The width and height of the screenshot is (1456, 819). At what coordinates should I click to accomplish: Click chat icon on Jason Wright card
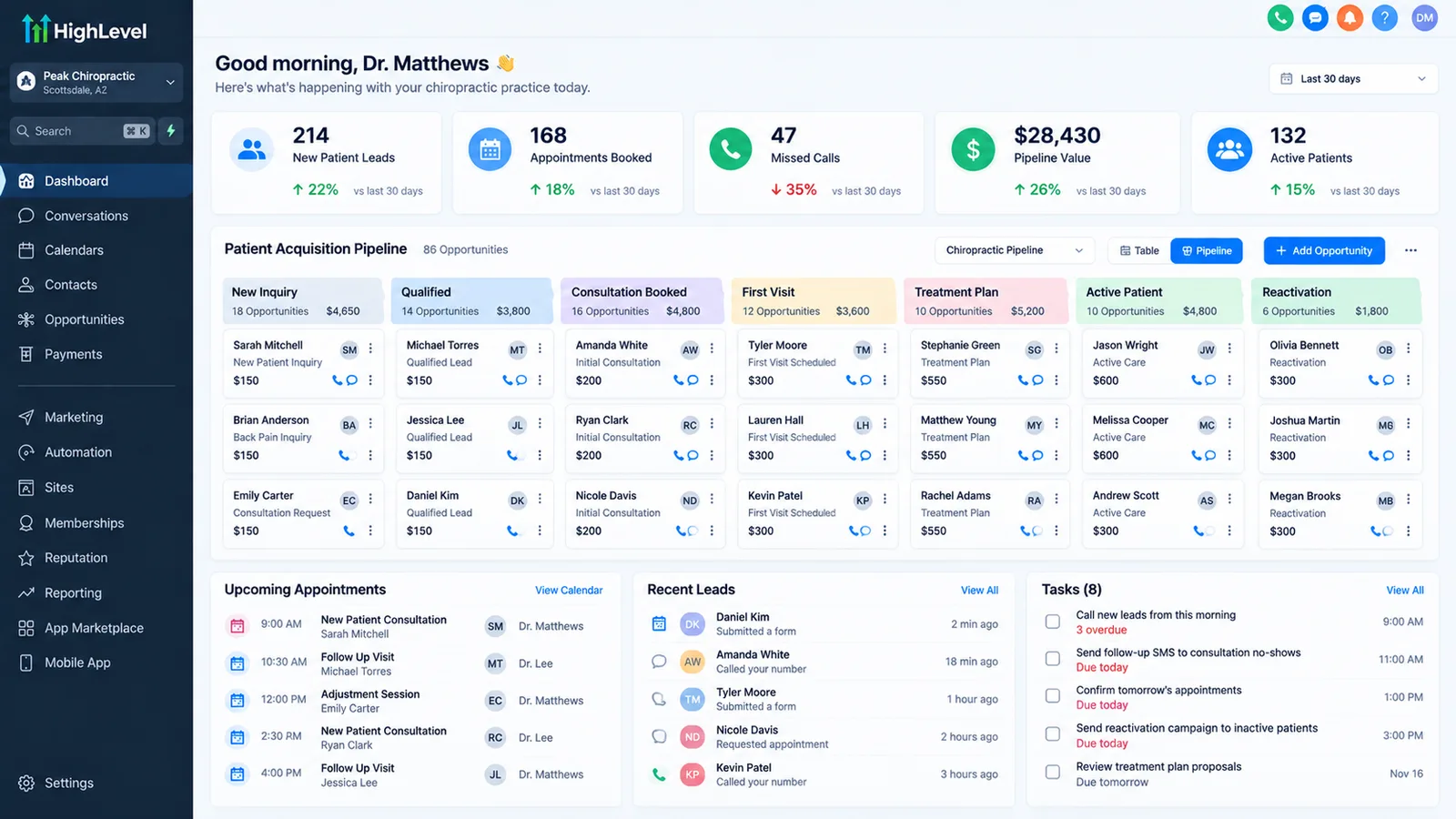coord(1210,380)
